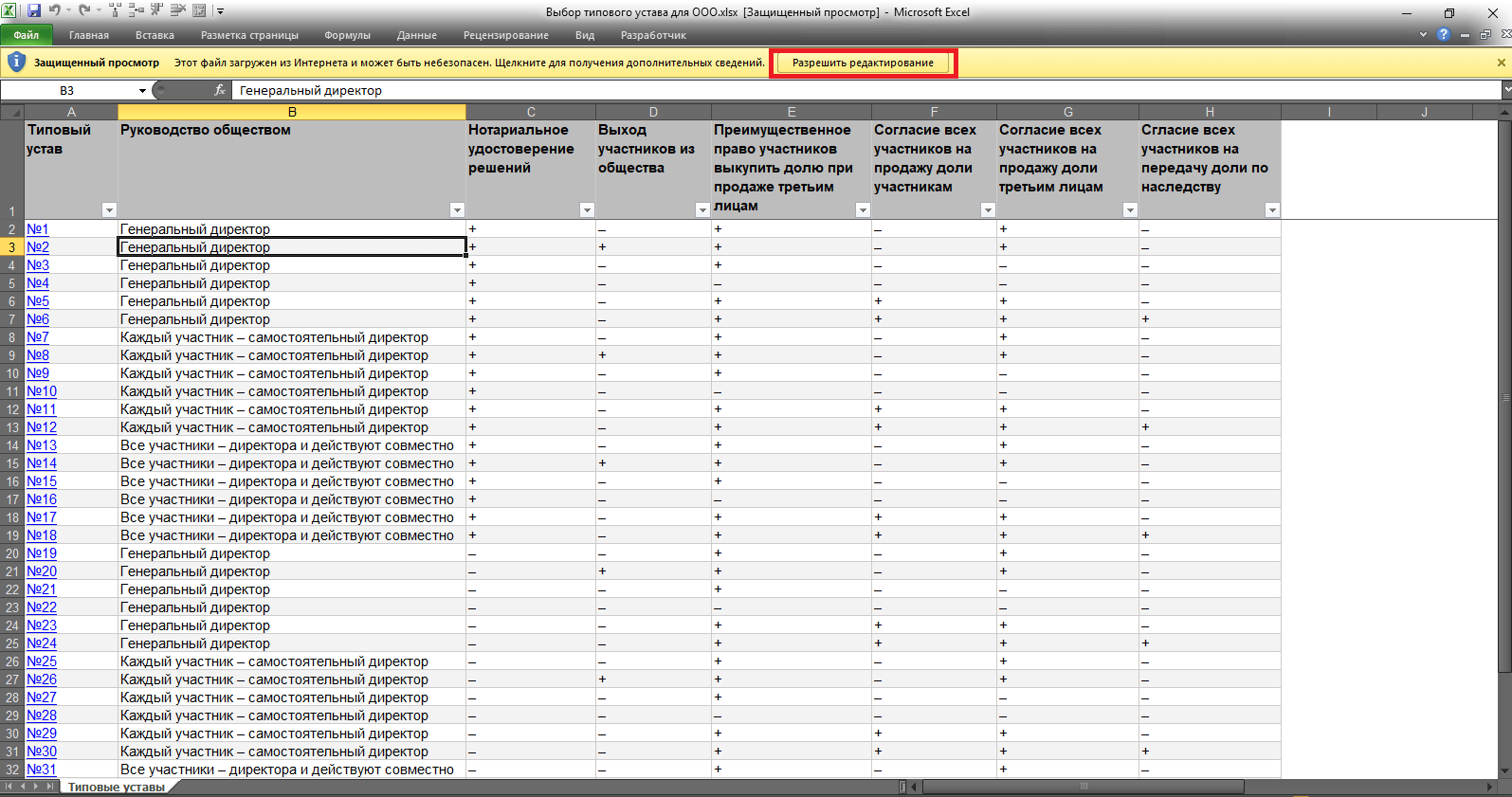The width and height of the screenshot is (1512, 797).
Task: Click the Select All corner of the grid
Action: click(x=11, y=112)
